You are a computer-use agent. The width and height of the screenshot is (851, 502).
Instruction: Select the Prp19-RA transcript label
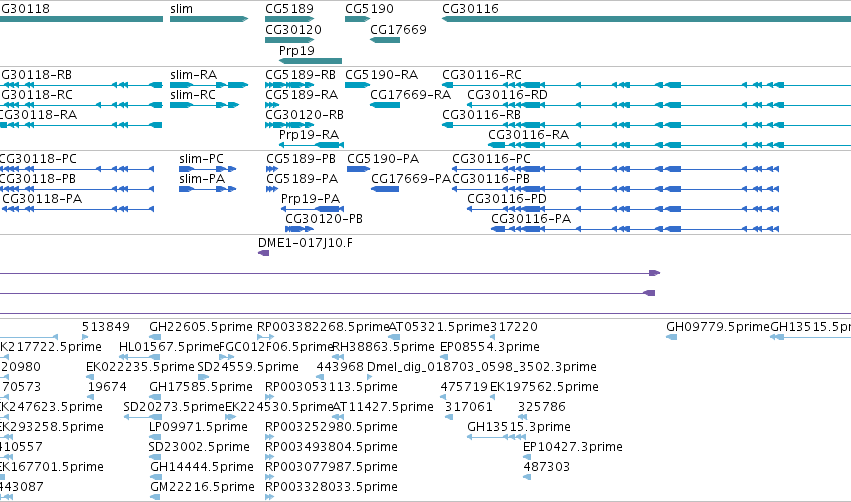point(309,135)
